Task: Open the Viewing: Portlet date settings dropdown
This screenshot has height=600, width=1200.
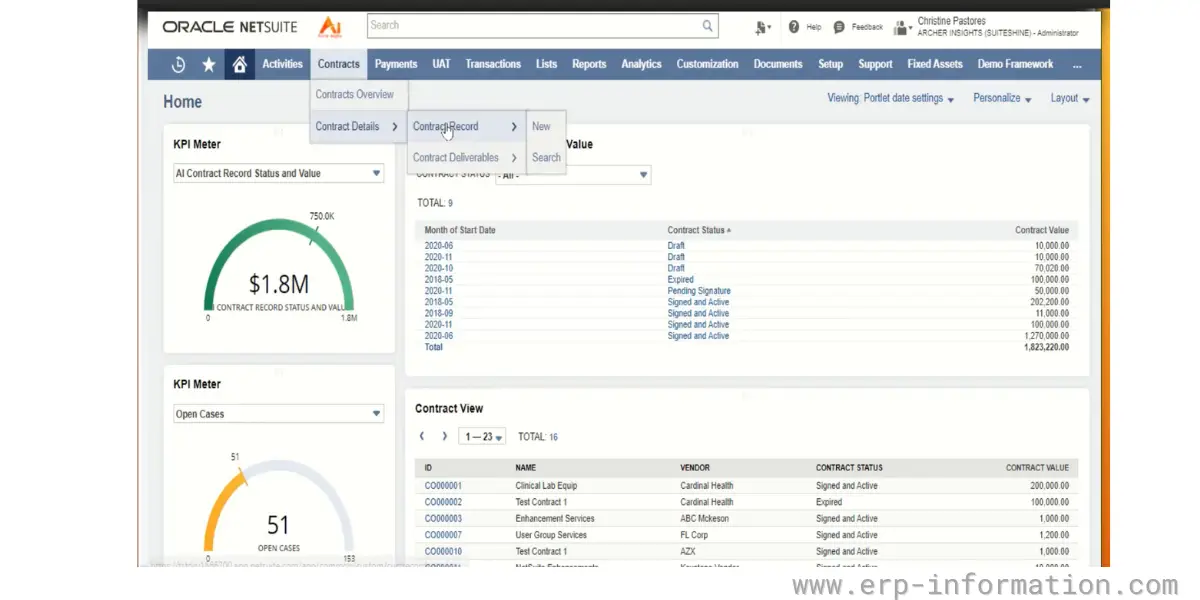Action: [890, 98]
